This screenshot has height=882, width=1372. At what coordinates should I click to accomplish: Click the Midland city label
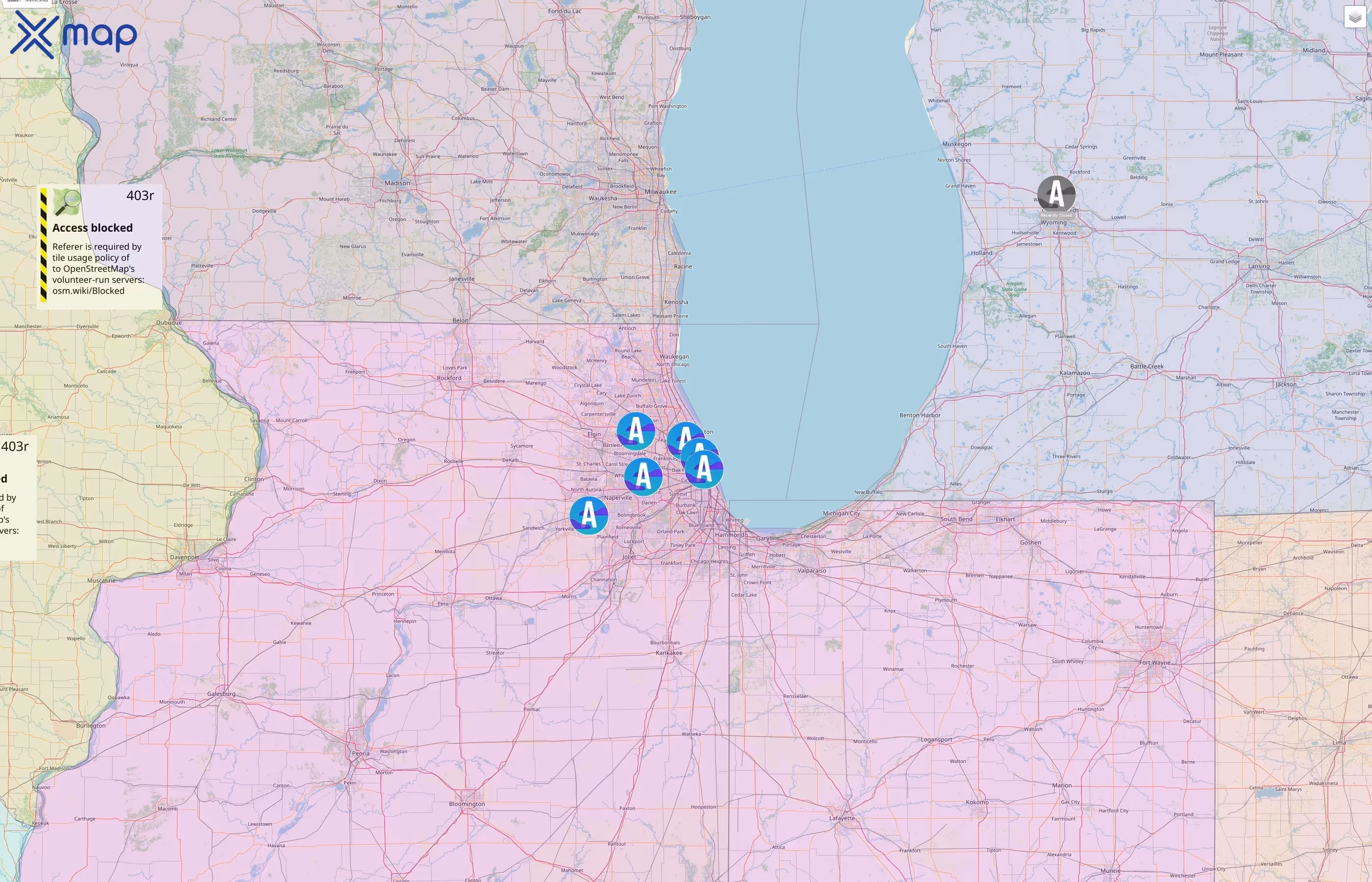[x=1314, y=50]
